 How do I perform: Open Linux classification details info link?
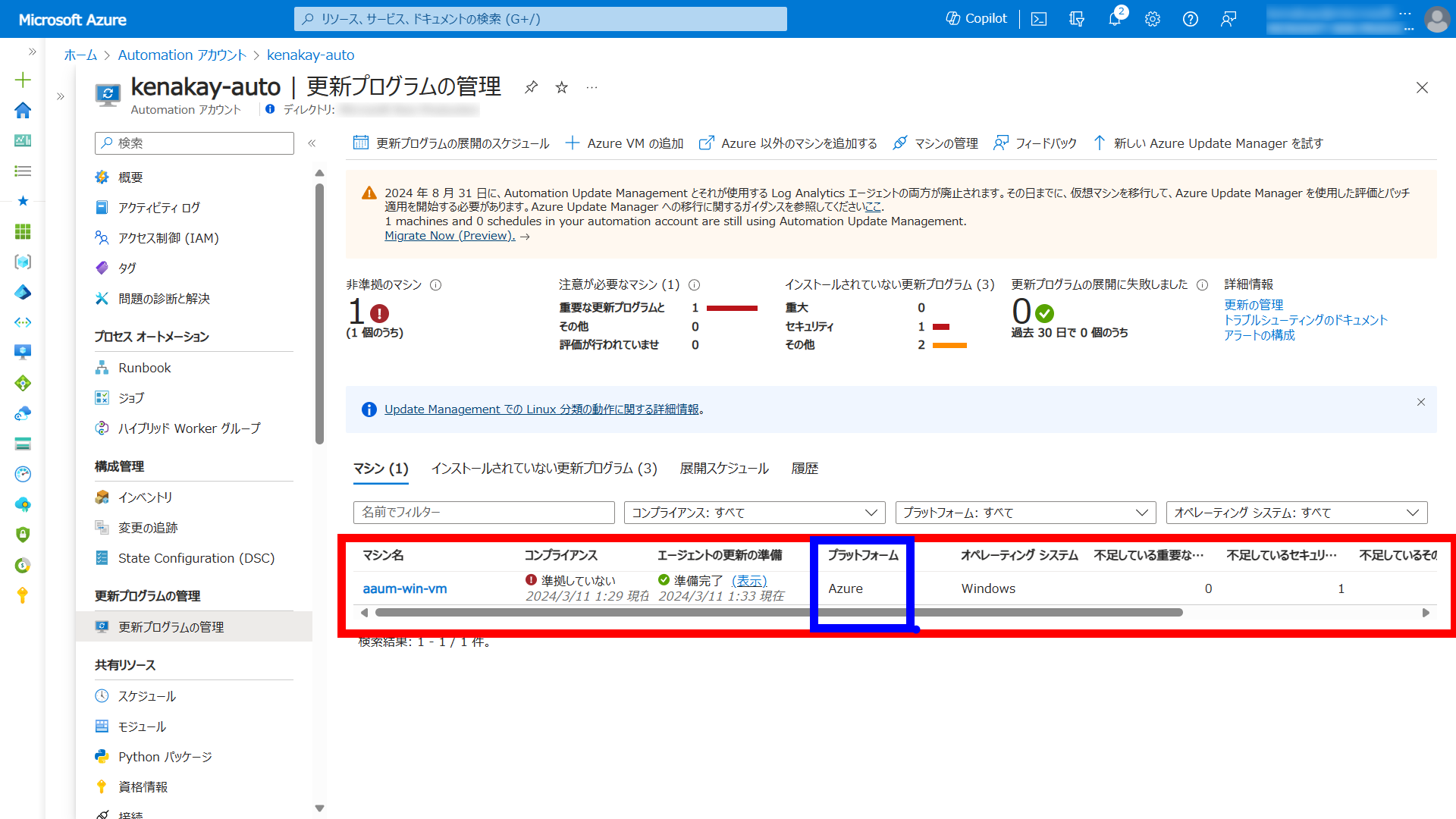tap(541, 409)
